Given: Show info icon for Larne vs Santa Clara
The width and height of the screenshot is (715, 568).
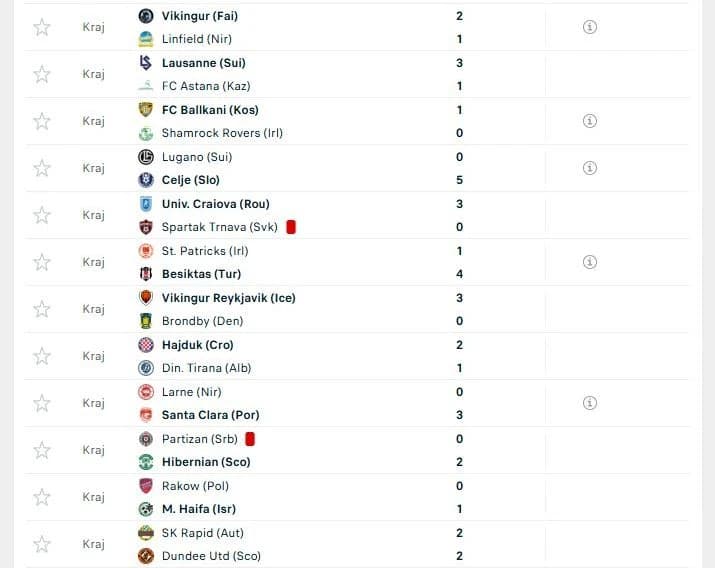Looking at the screenshot, I should click(x=590, y=403).
